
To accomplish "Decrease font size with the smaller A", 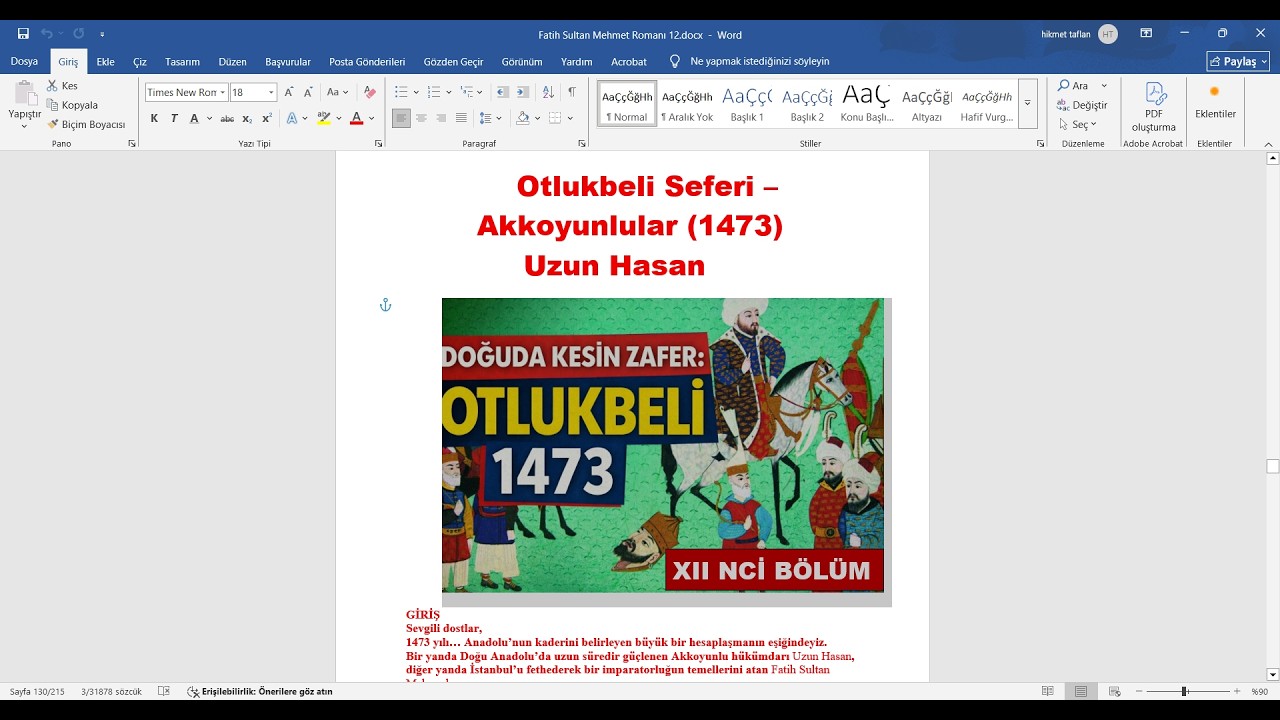I will point(308,92).
